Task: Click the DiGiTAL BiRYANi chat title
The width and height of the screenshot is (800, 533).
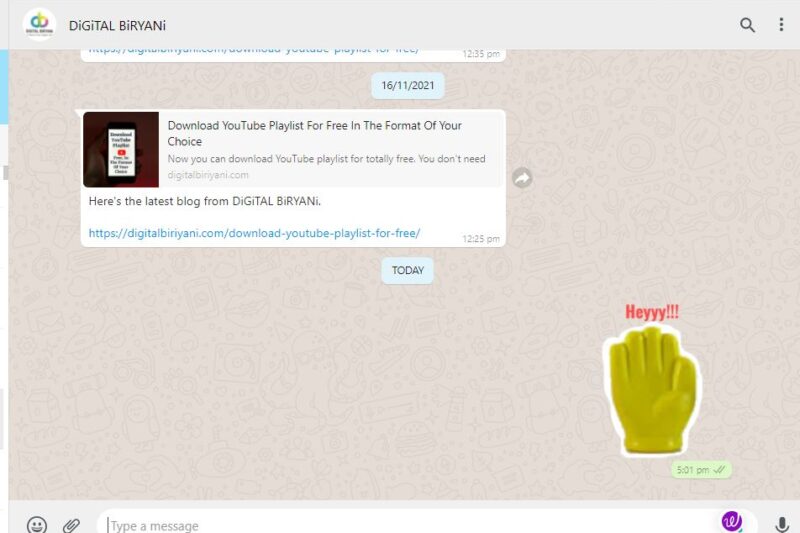Action: pos(117,26)
